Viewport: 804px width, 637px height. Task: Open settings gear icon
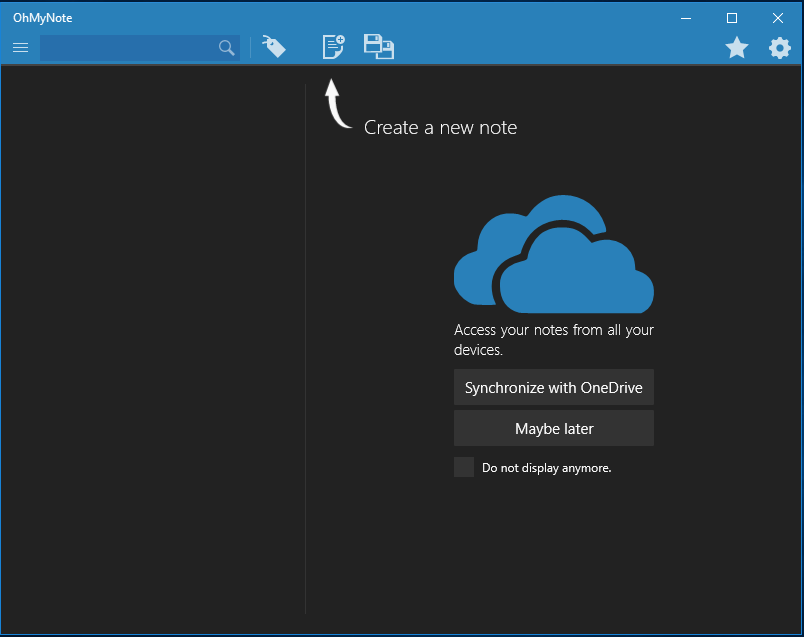click(x=779, y=48)
